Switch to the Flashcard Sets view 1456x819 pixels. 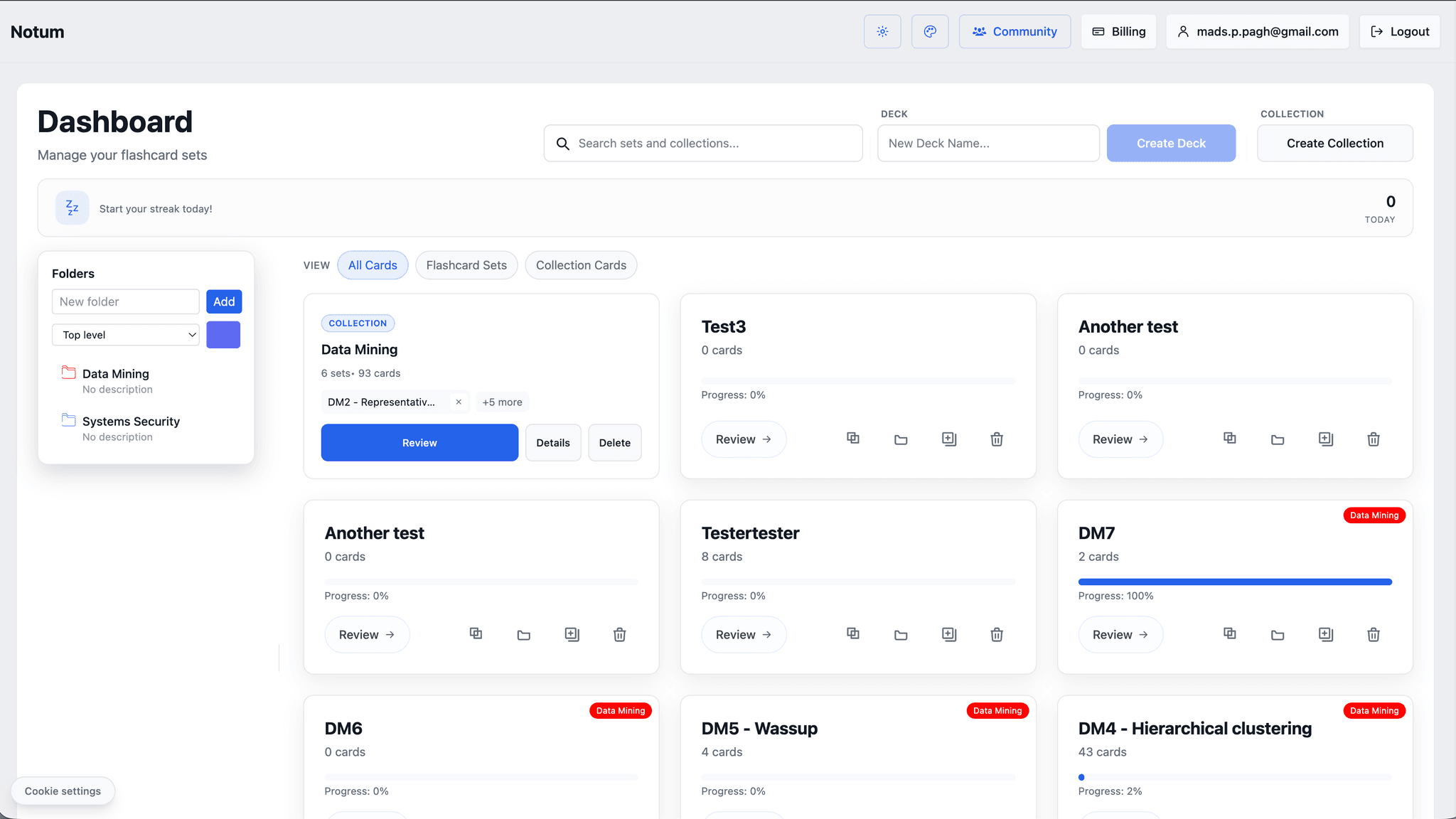(x=466, y=265)
